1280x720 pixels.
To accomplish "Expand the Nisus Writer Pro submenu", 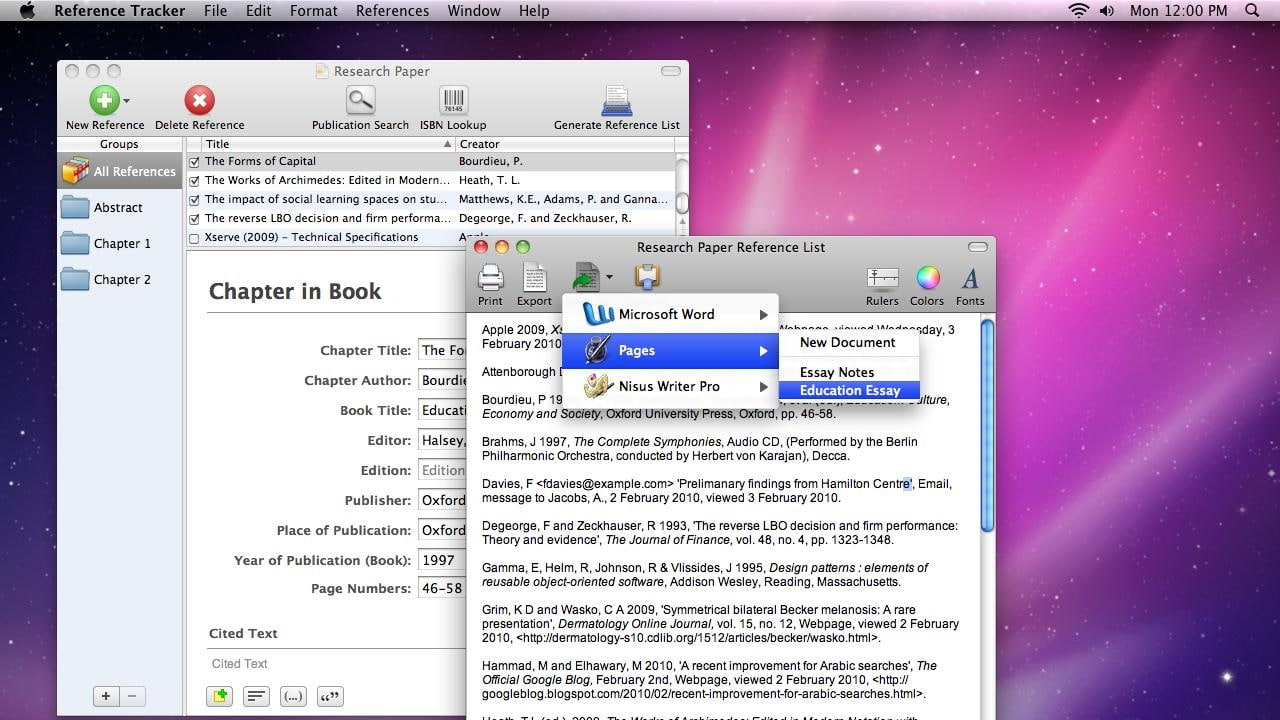I will [670, 386].
